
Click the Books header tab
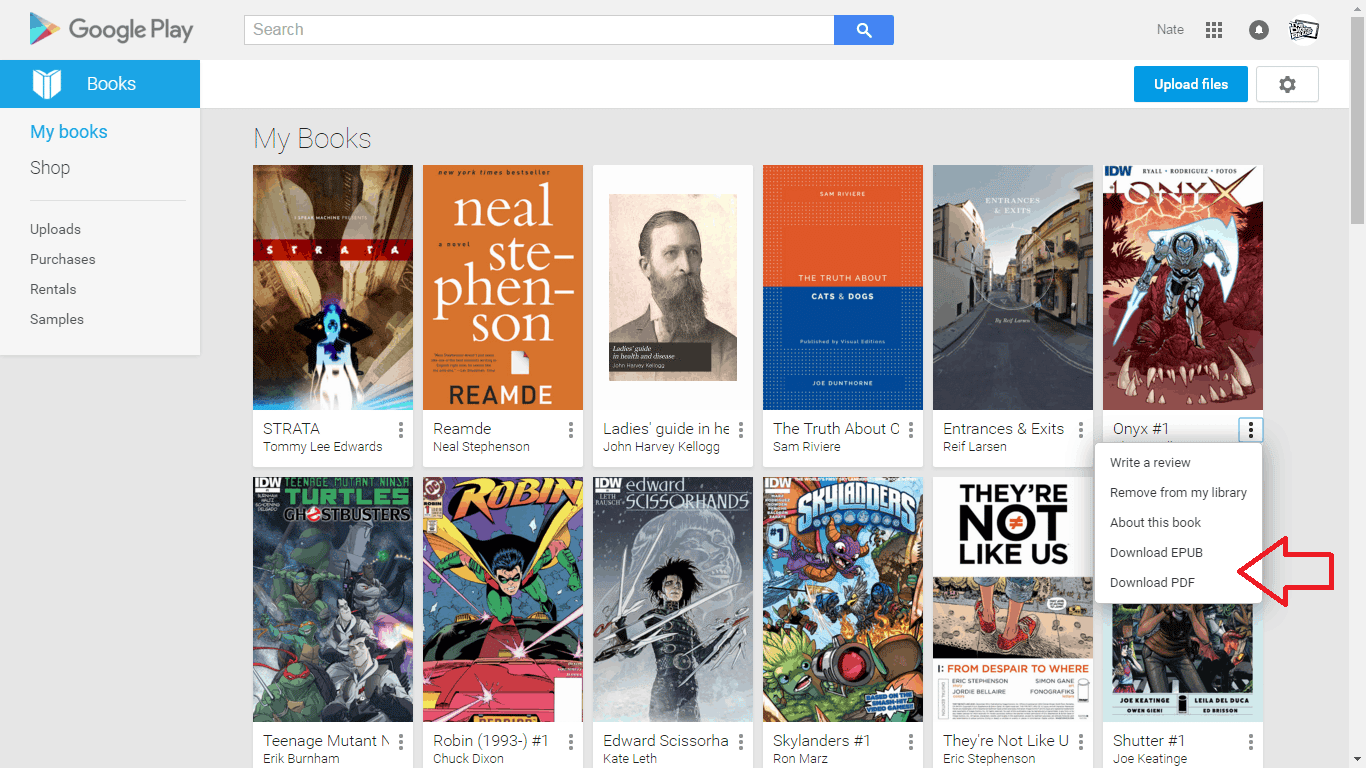[100, 84]
